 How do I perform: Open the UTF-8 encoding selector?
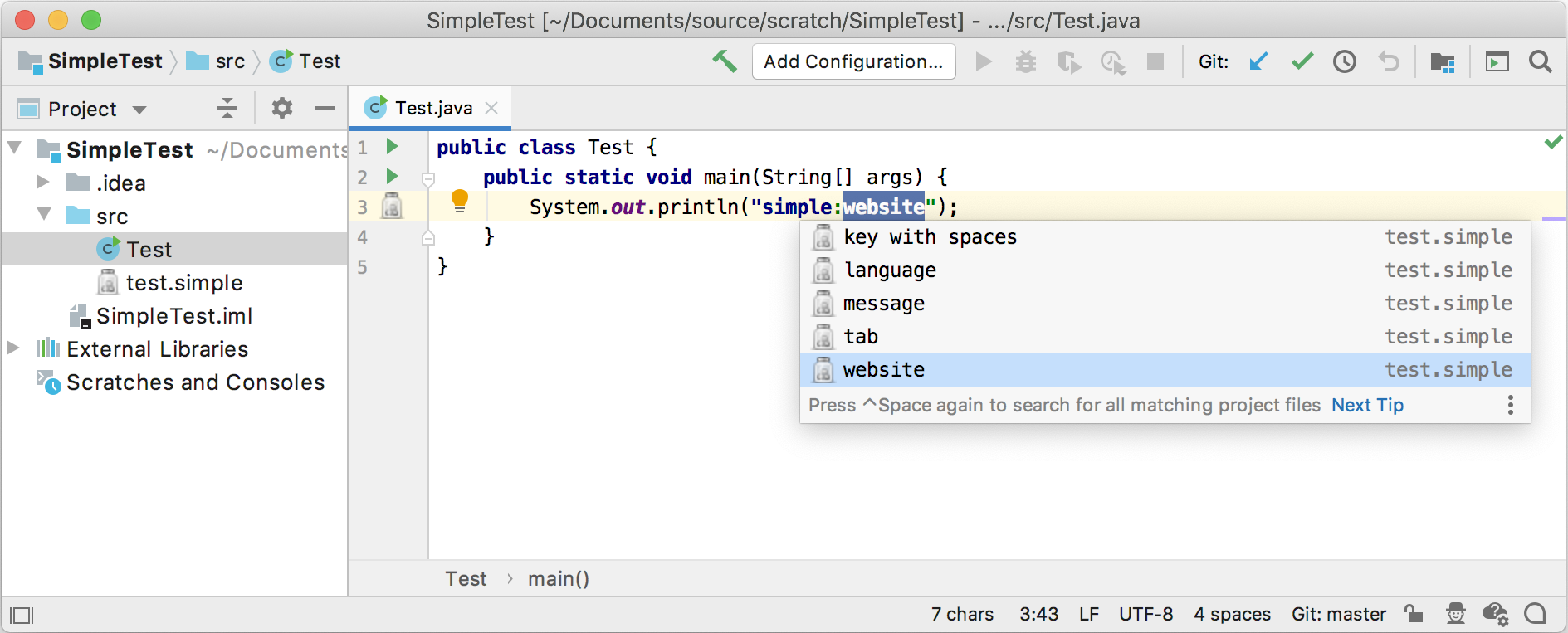(x=1145, y=614)
